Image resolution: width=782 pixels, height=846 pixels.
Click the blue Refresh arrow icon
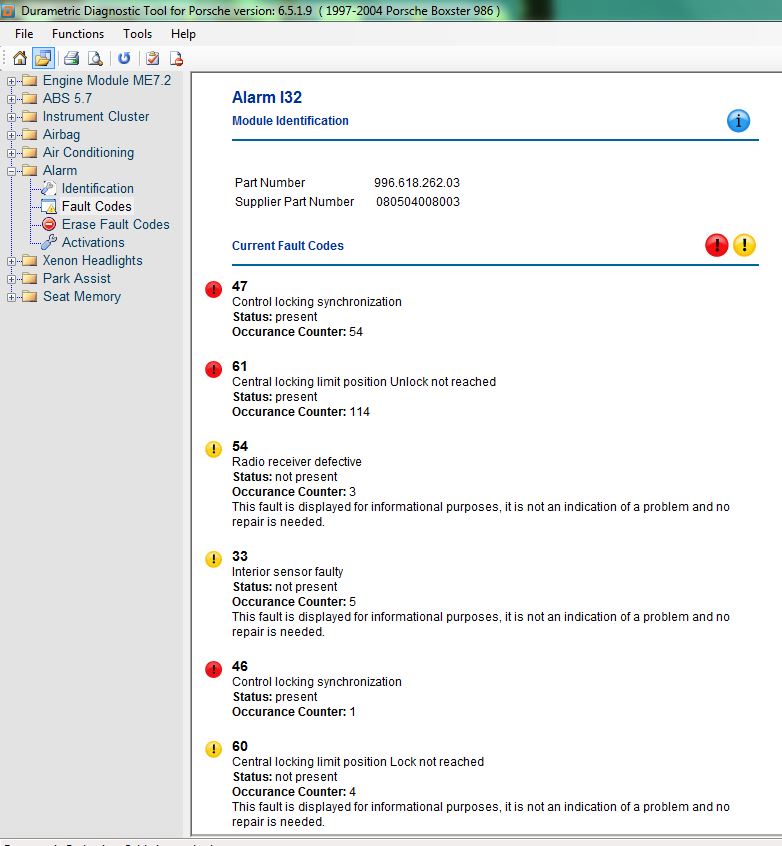pyautogui.click(x=124, y=58)
